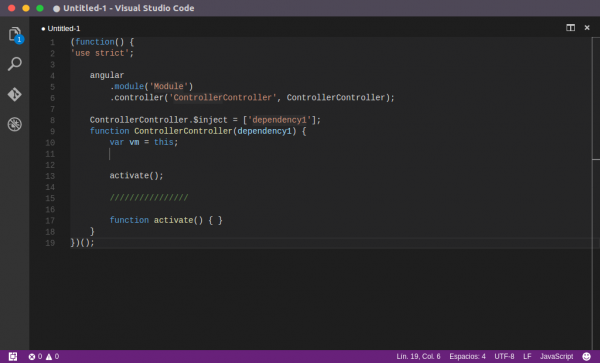600x363 pixels.
Task: Click the green maximize window button
Action: [40, 8]
